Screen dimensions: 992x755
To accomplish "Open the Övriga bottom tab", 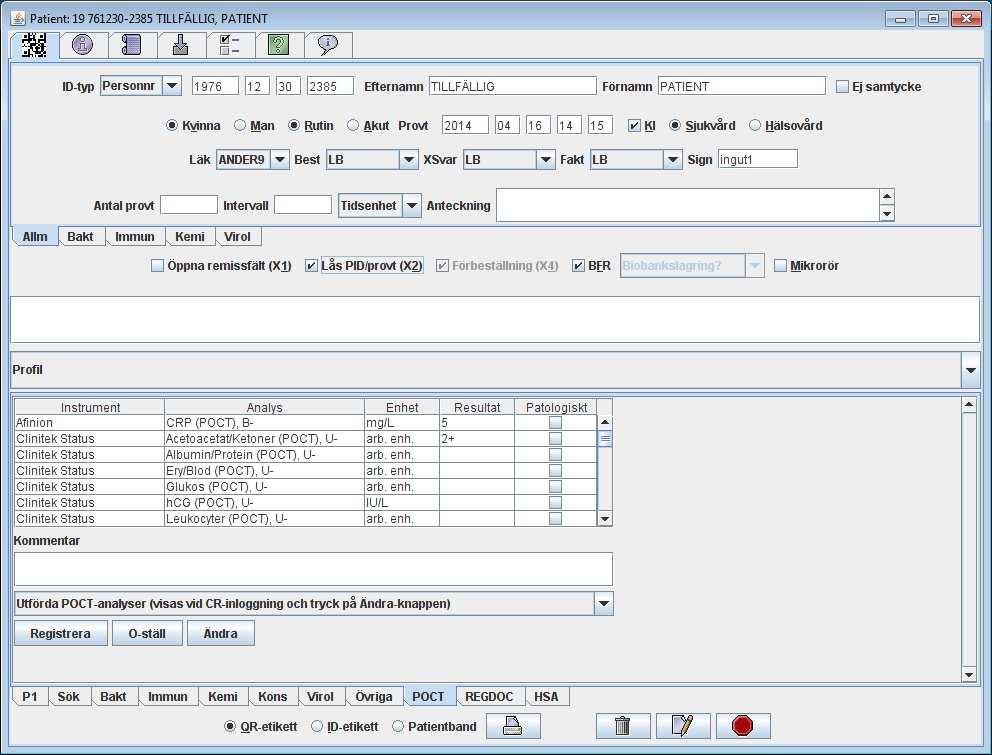I will [x=374, y=697].
